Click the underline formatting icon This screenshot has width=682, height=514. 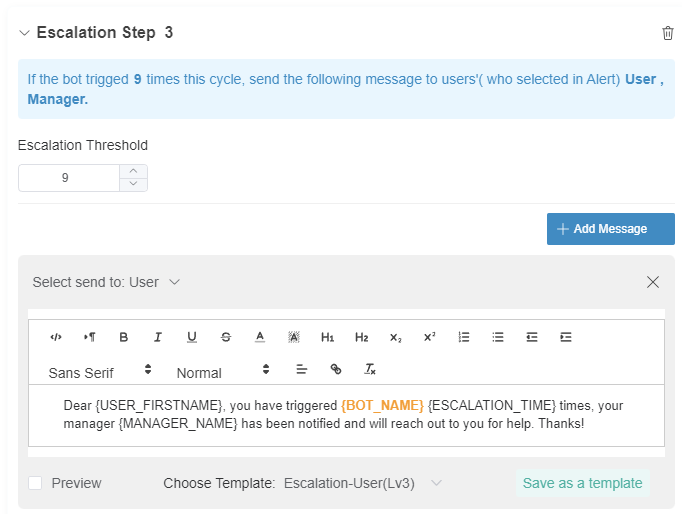pos(192,337)
